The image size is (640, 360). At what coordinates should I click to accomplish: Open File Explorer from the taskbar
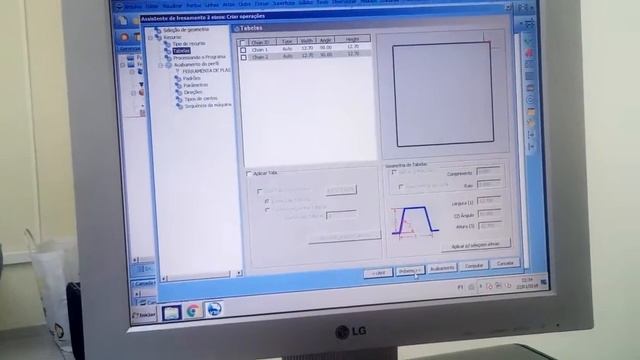tap(172, 313)
